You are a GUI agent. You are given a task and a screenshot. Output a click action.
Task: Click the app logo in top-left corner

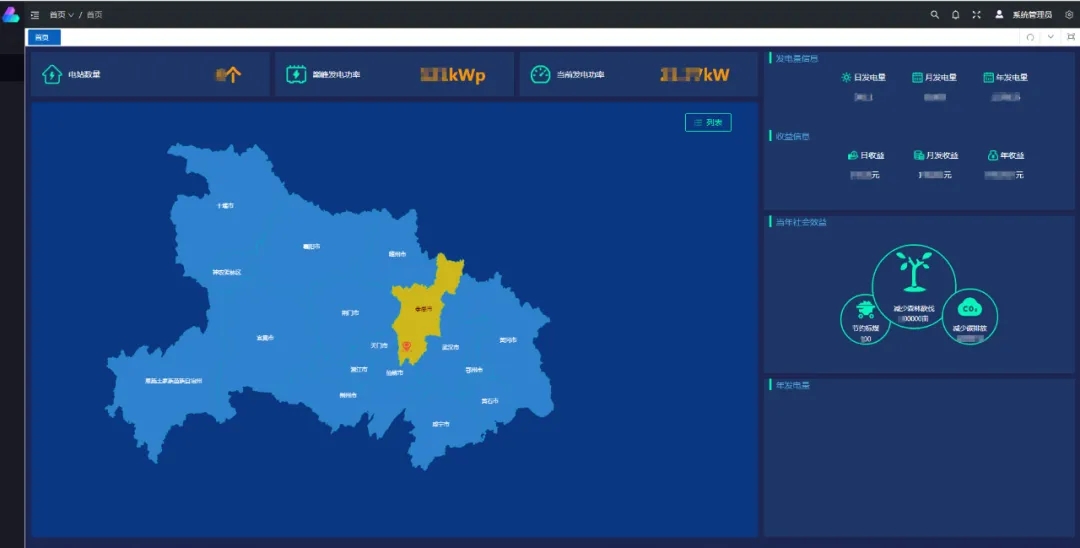(x=11, y=15)
